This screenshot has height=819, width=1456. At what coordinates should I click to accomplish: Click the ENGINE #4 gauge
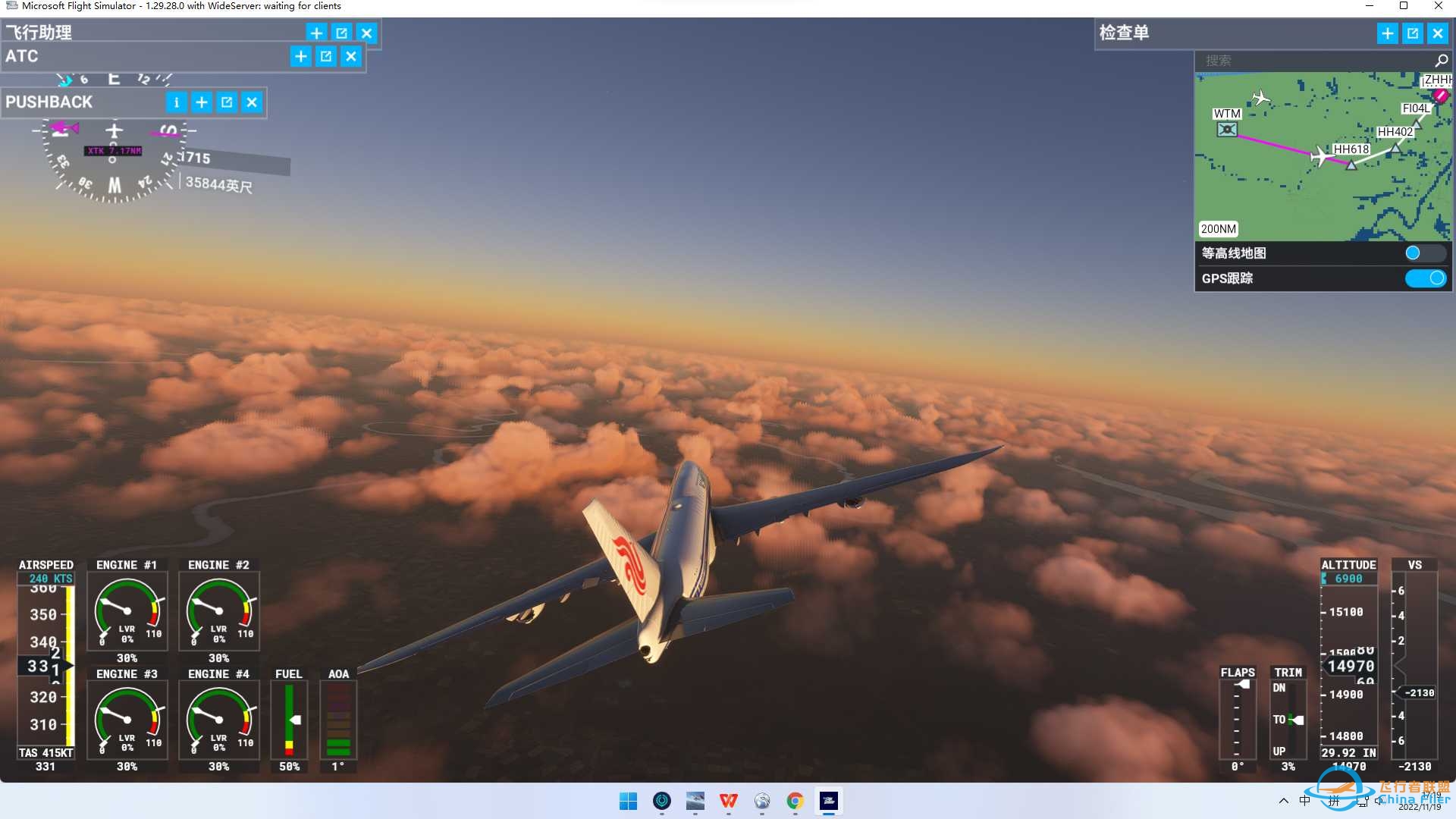[219, 720]
